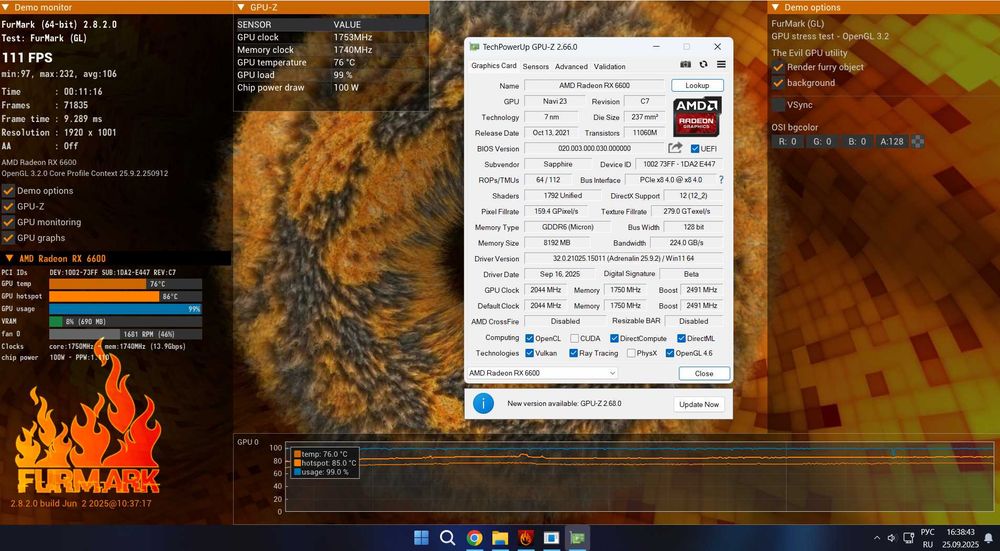Toggle the UEFI checkbox in GPU-Z
Viewport: 1000px width, 551px height.
pos(695,149)
